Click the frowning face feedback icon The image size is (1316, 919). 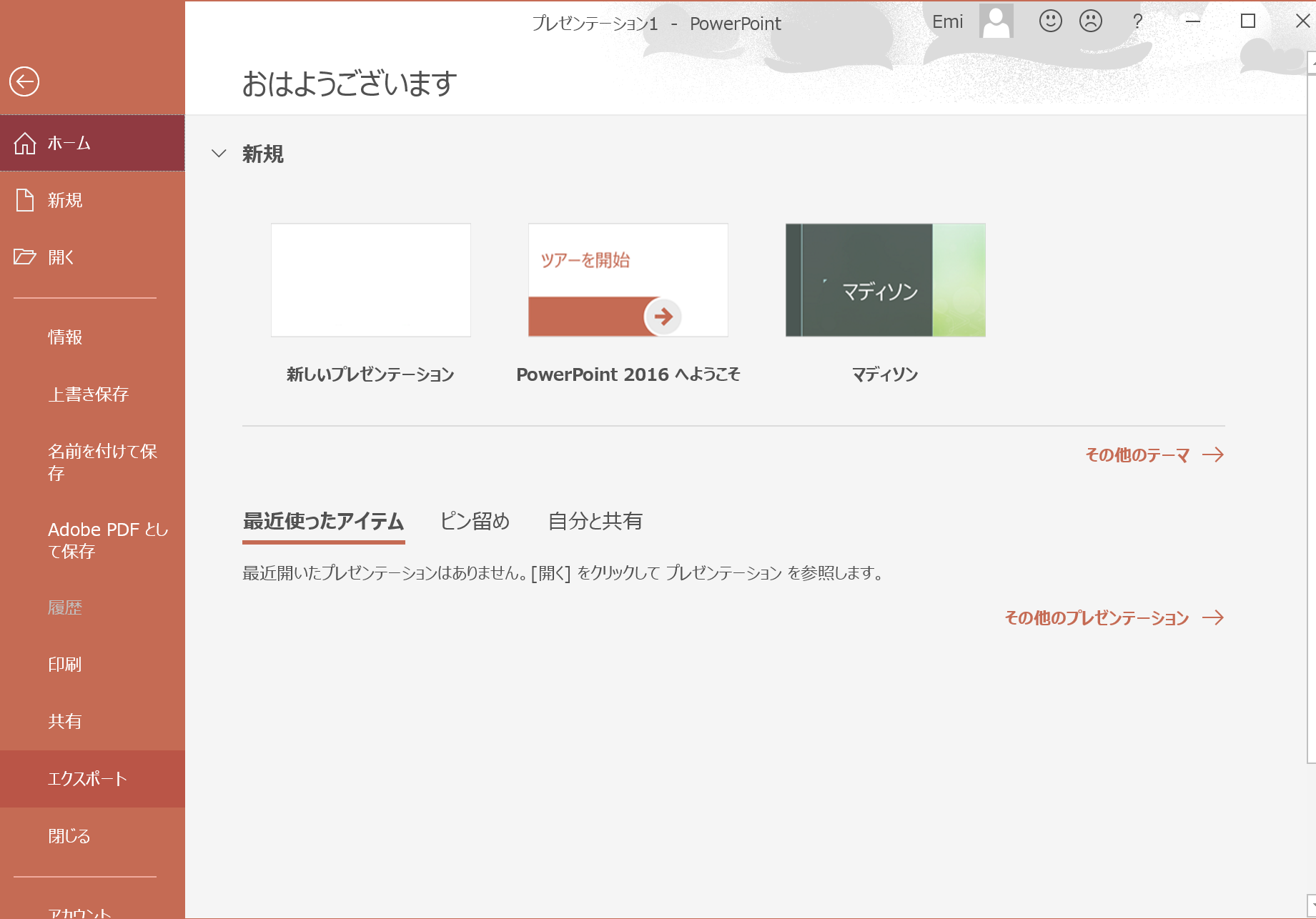(1090, 21)
